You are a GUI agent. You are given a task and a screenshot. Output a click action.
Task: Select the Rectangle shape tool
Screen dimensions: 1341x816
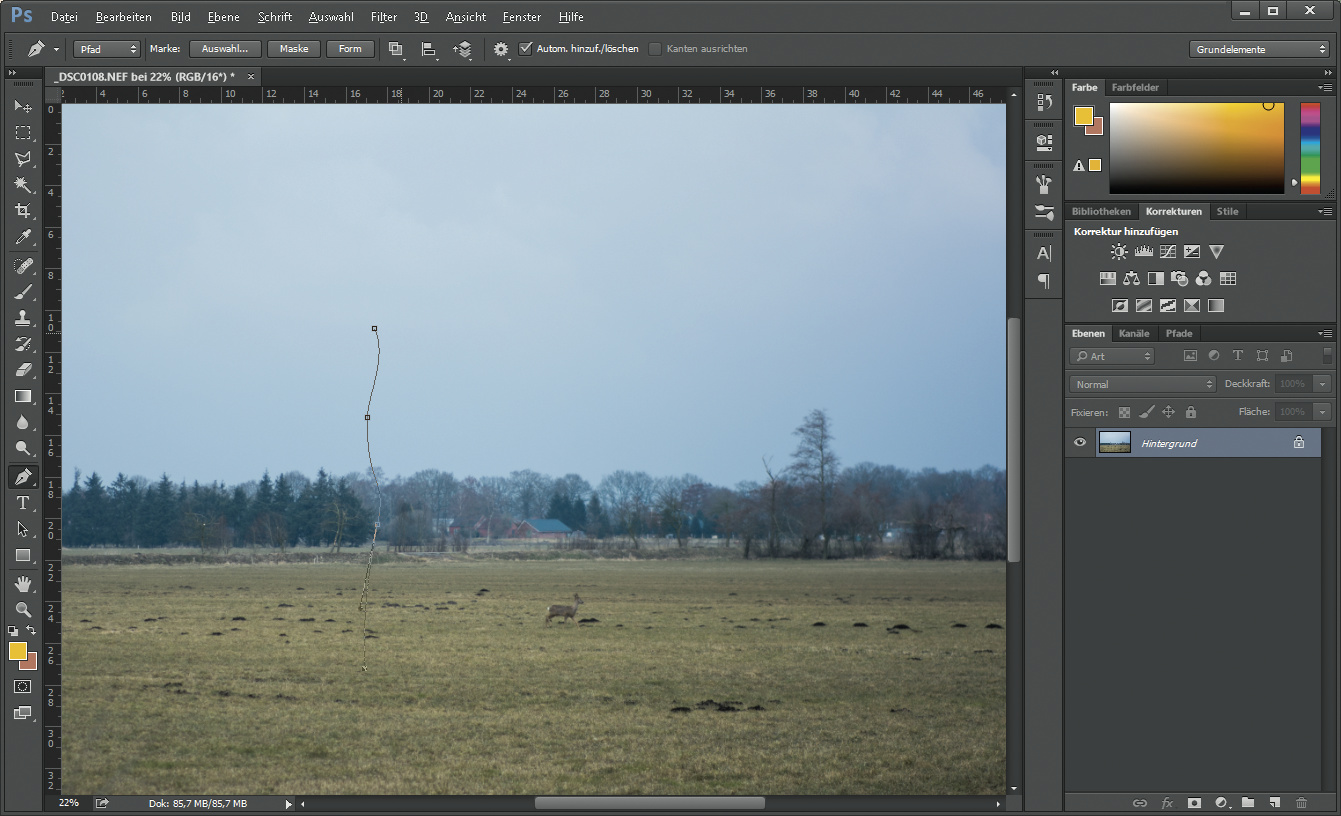[22, 555]
